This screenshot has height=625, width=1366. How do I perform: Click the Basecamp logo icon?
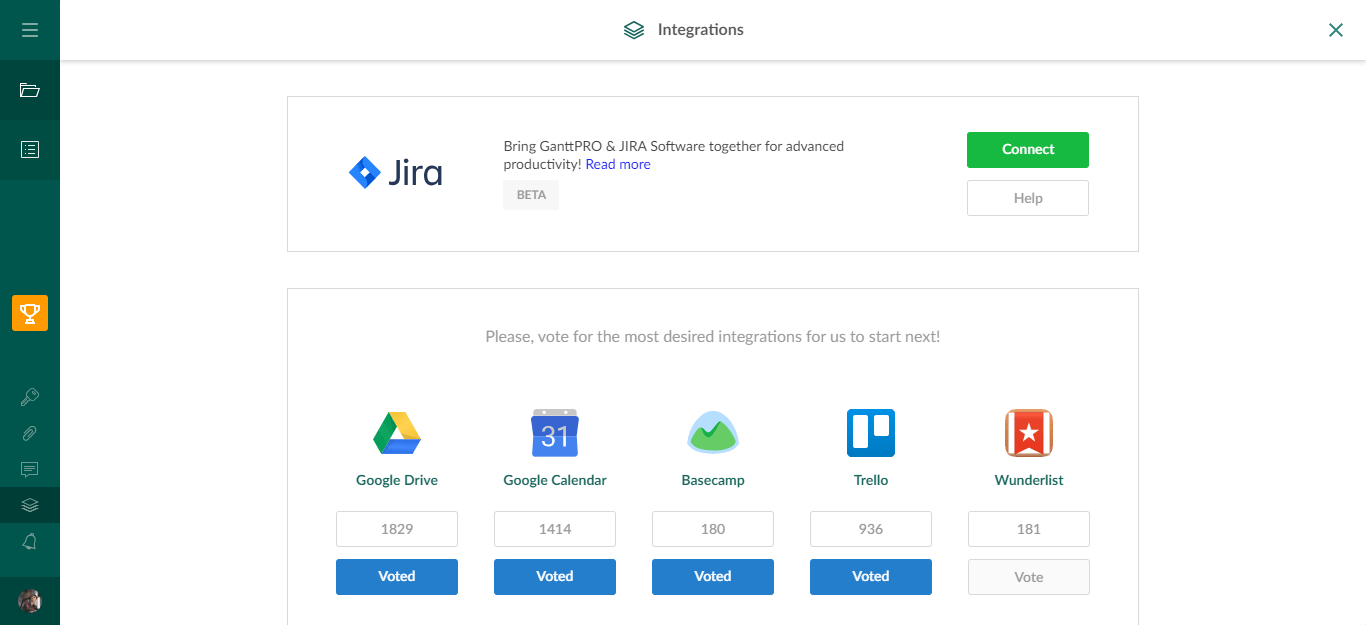tap(713, 433)
